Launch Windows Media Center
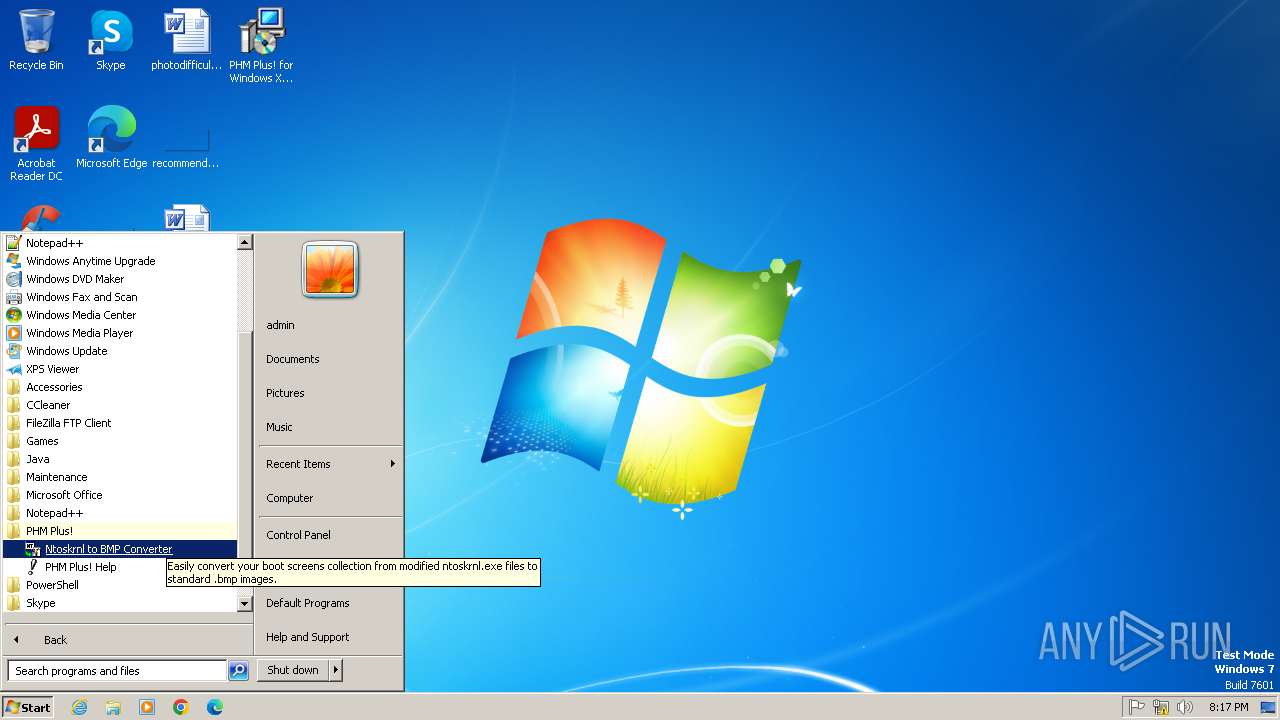 pyautogui.click(x=120, y=315)
